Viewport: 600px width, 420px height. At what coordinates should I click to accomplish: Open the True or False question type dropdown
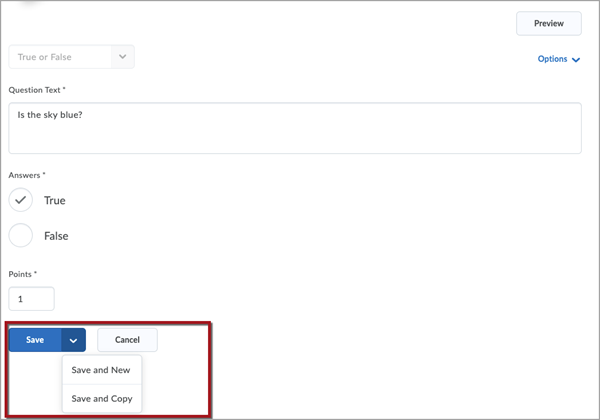[x=72, y=57]
